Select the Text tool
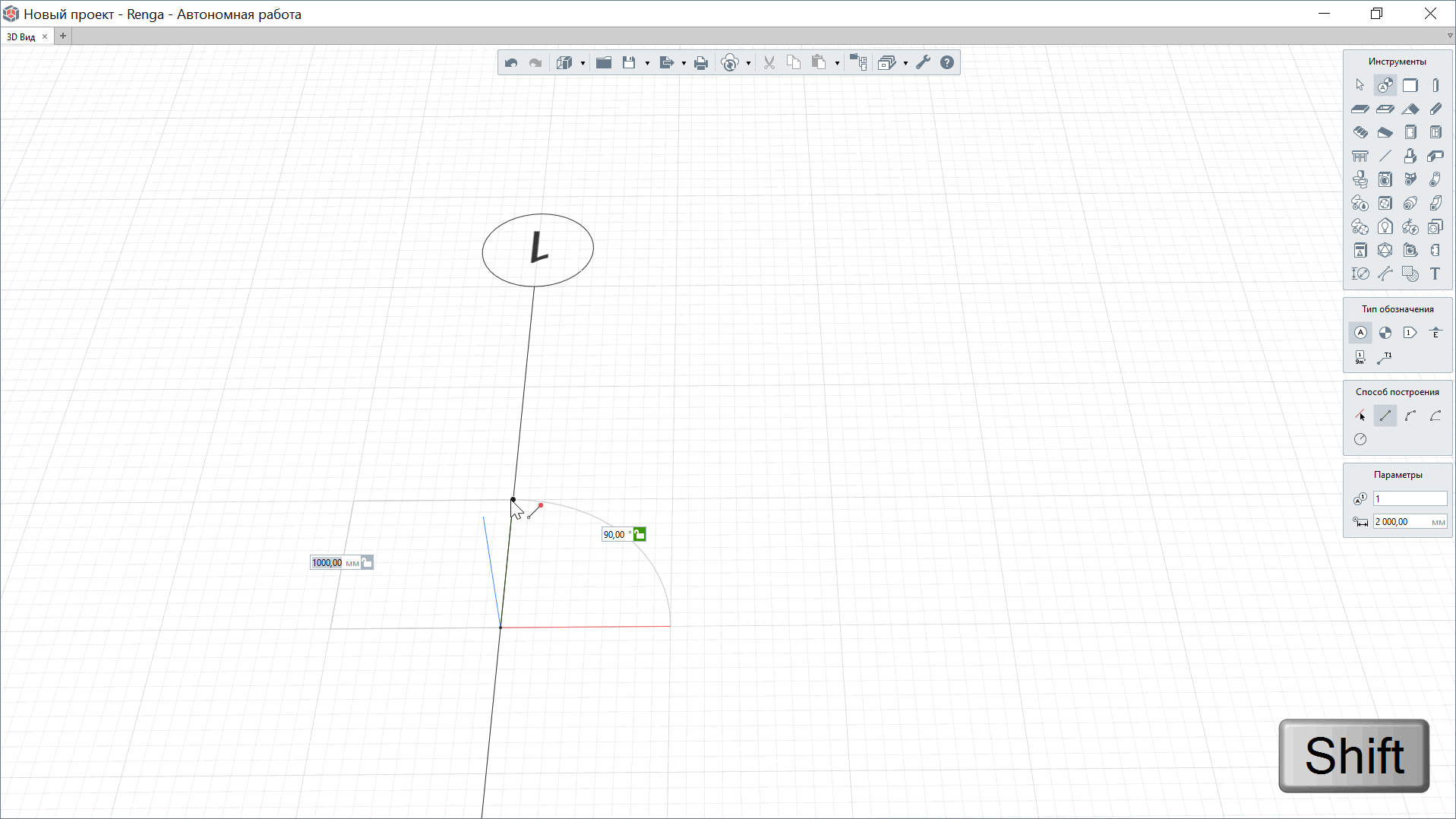Screen dimensions: 1456x819 [x=1435, y=274]
